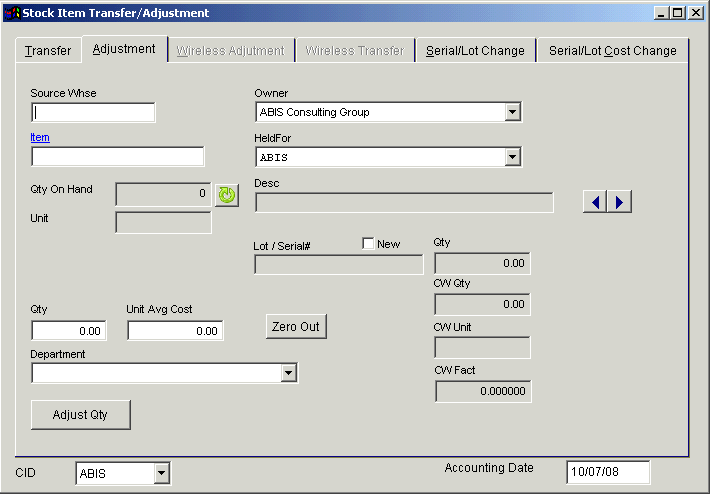Switch to the Transfer tab
Viewport: 710px width, 494px height.
point(48,50)
